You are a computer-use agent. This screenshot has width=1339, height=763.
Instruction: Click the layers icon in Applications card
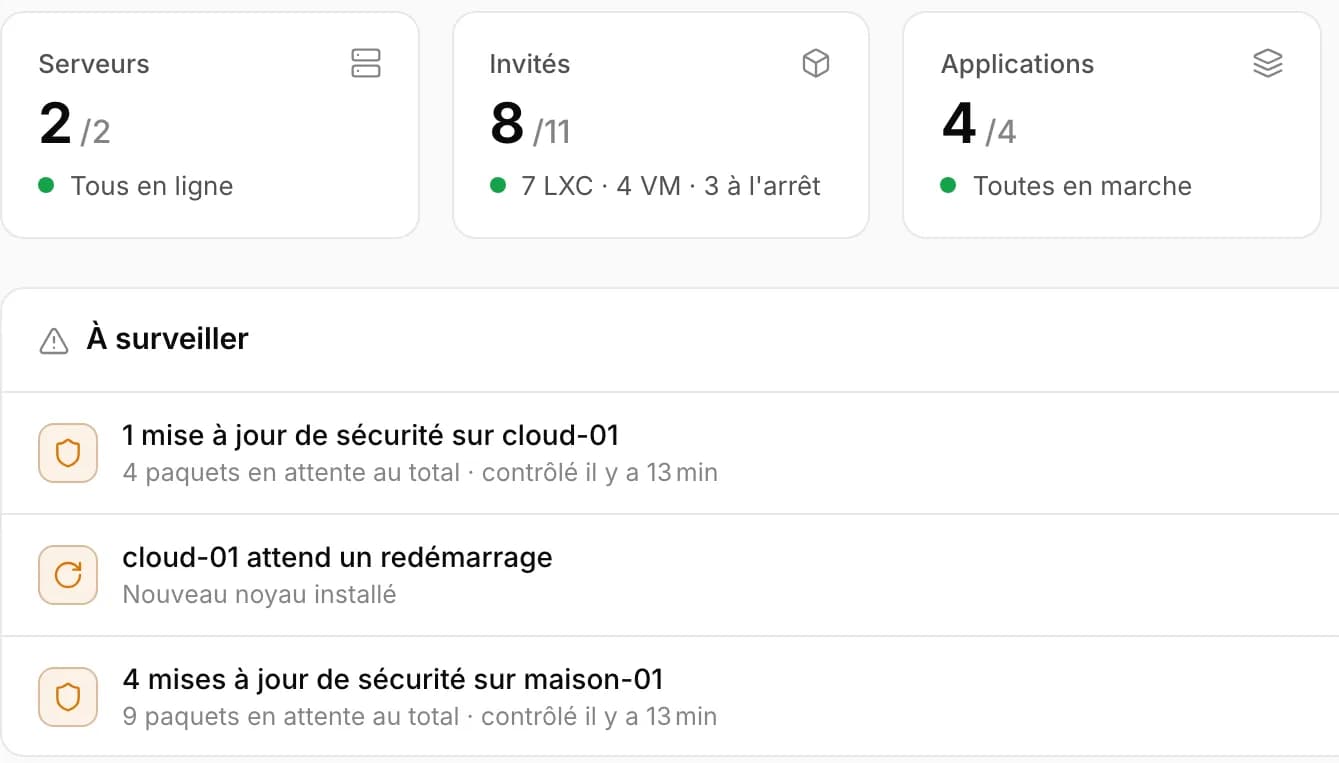(1267, 63)
